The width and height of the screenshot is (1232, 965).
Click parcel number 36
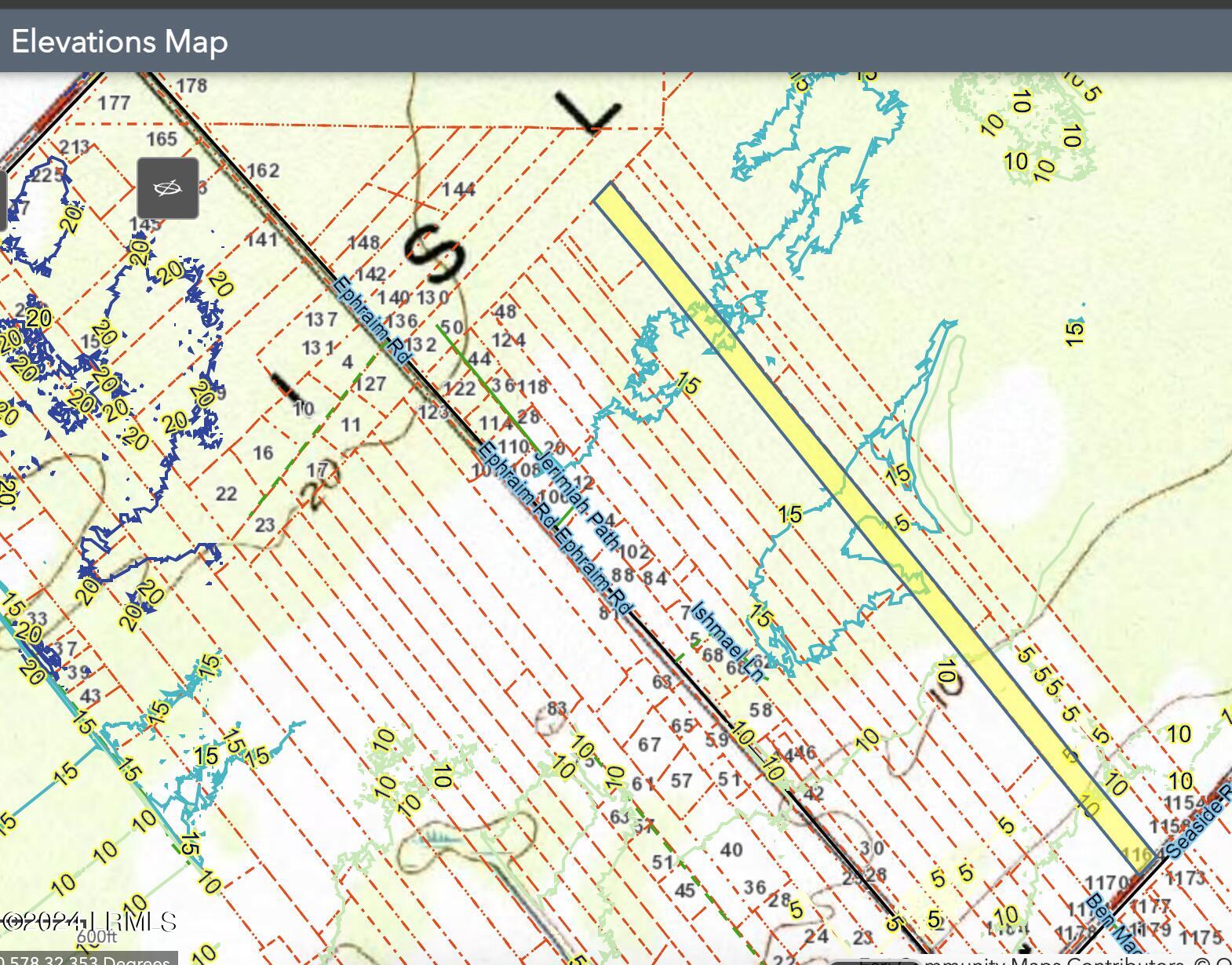pyautogui.click(x=755, y=887)
